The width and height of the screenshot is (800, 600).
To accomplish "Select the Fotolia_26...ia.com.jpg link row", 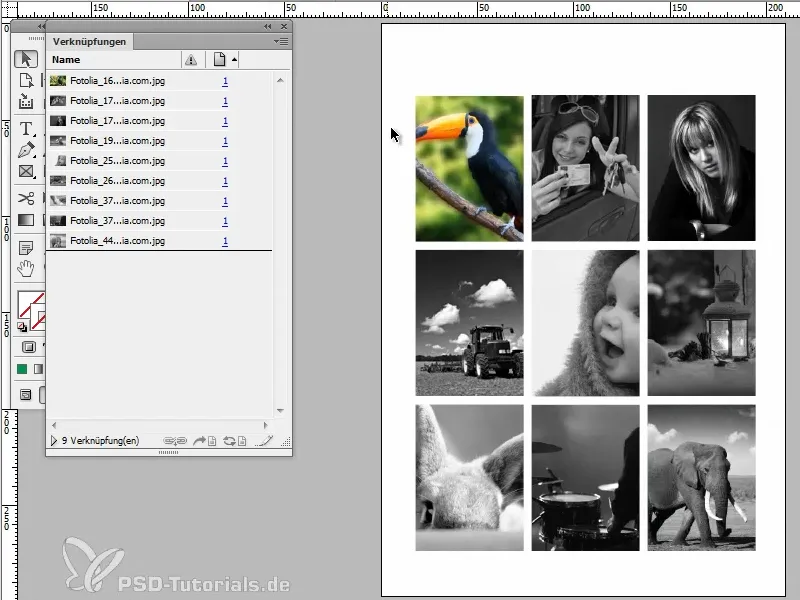I will click(x=160, y=181).
